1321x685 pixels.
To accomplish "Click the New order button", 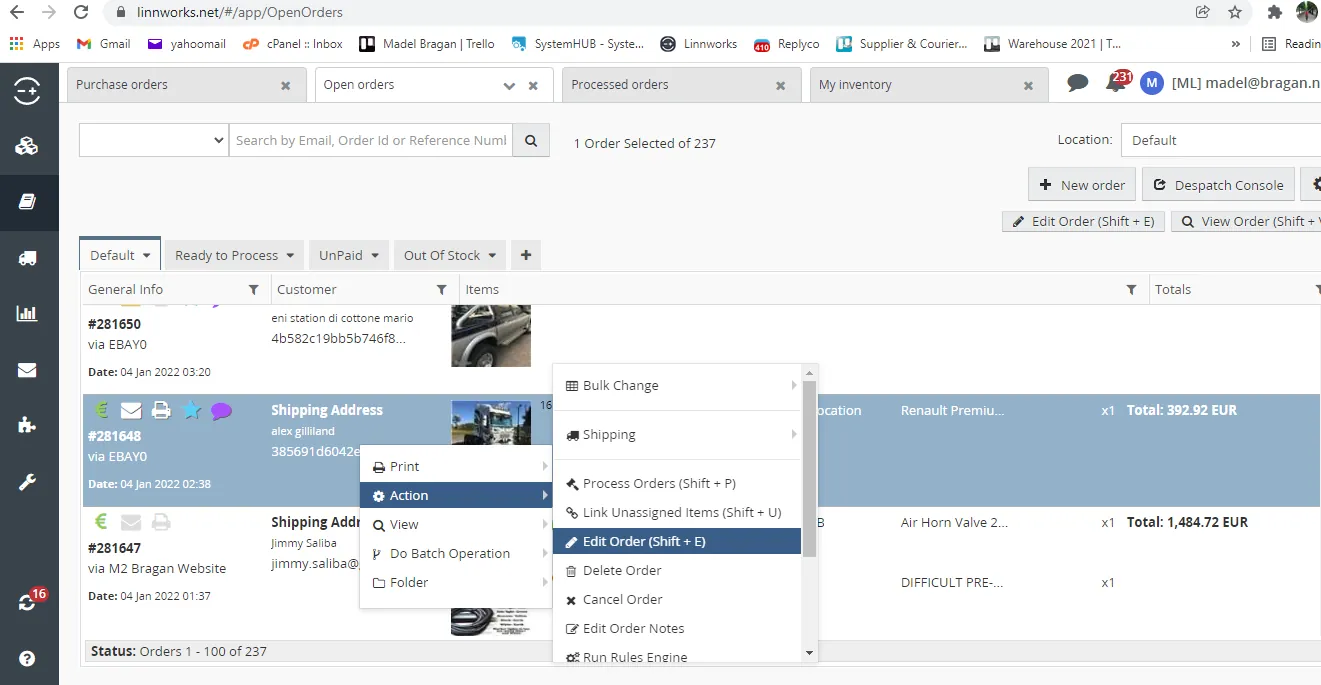I will tap(1081, 185).
